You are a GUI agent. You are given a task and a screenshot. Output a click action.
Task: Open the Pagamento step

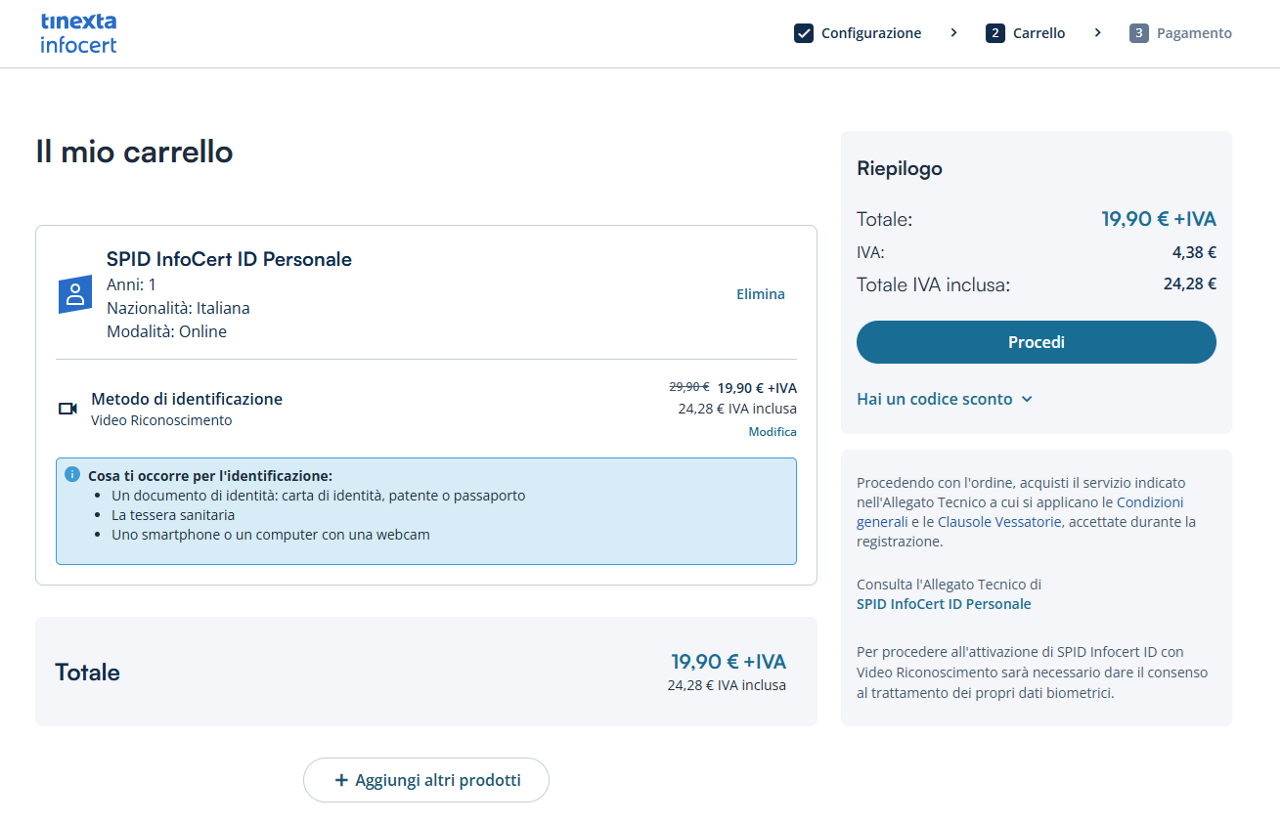(x=1194, y=33)
